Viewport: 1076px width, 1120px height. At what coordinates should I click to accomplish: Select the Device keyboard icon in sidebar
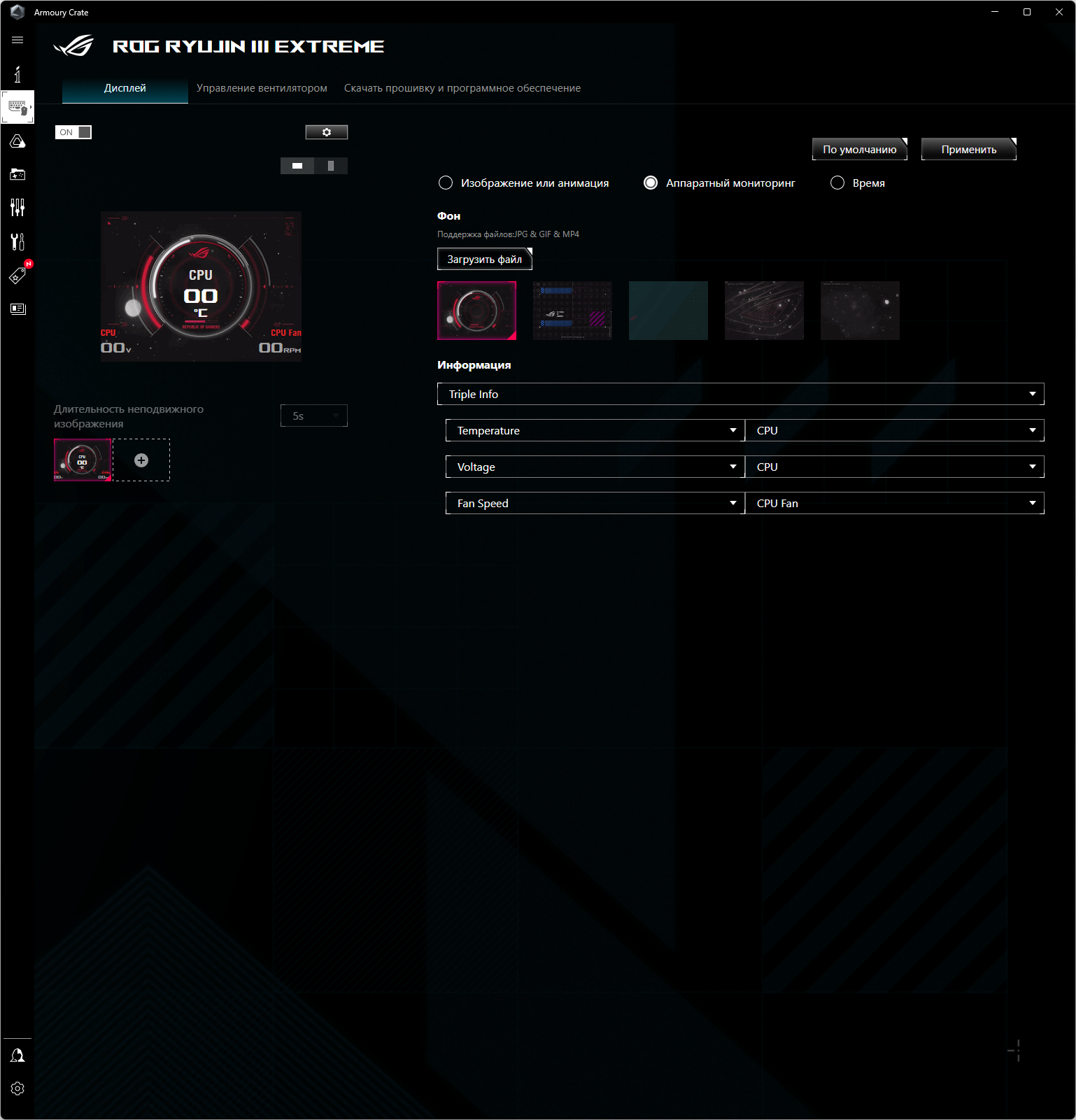[17, 107]
